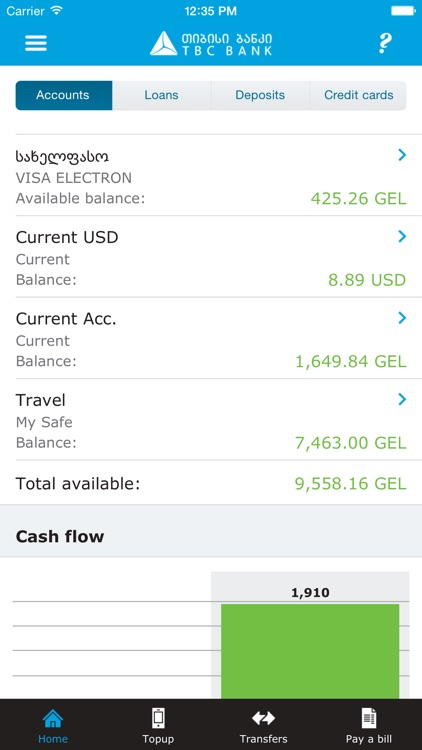Expand Current Acc. chevron
This screenshot has height=750, width=422.
402,318
